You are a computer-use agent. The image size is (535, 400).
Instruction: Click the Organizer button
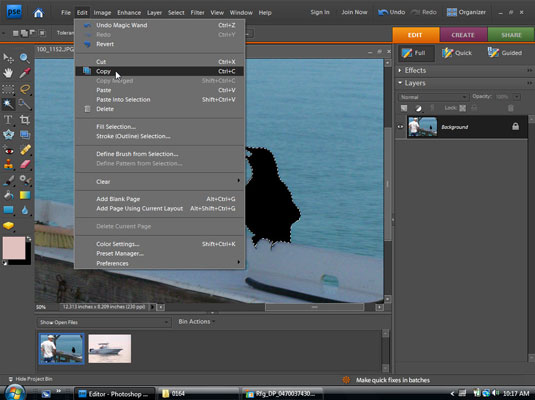click(x=466, y=12)
